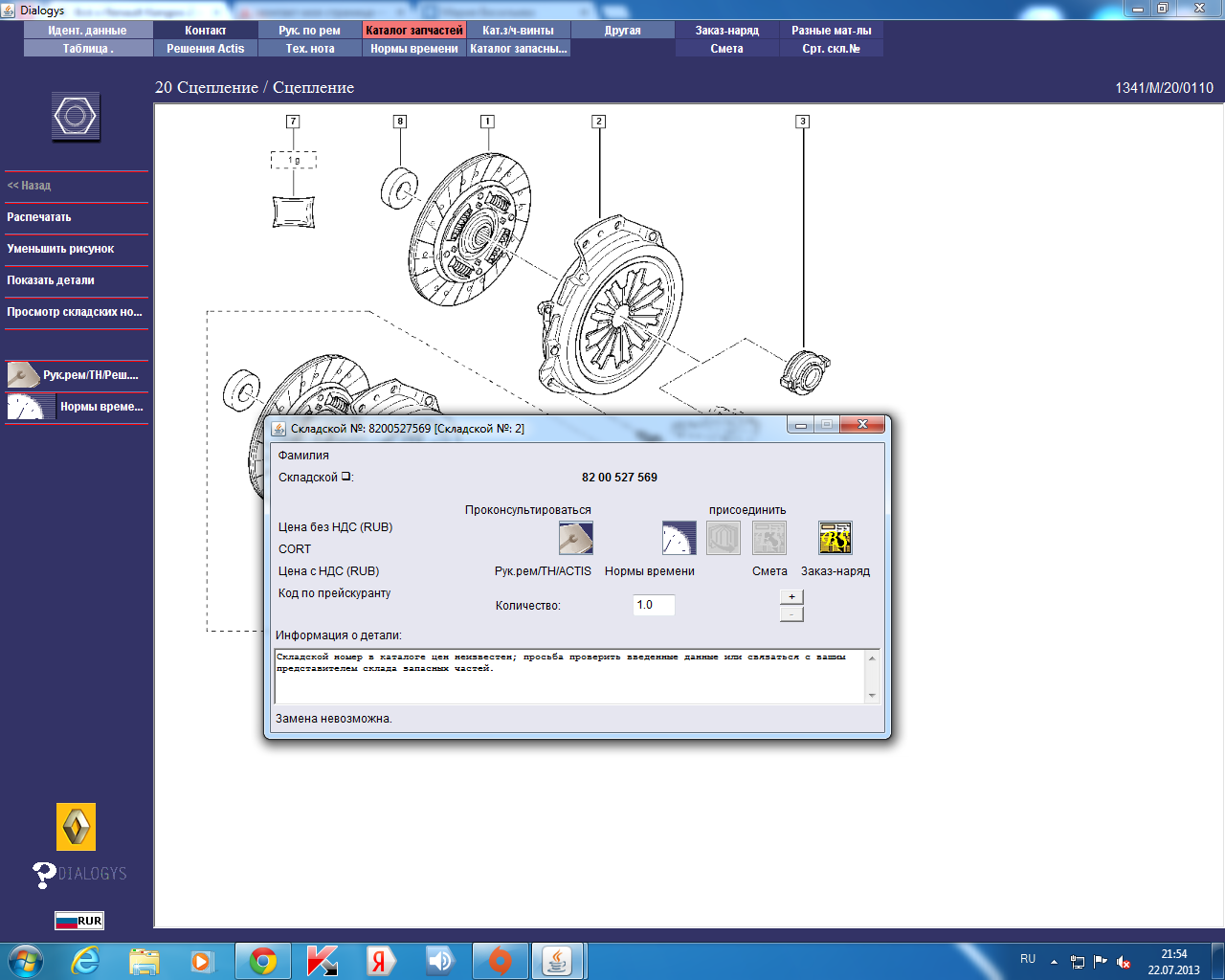This screenshot has width=1225, height=980.
Task: Show hidden tray icons arrow
Action: pos(1054,962)
